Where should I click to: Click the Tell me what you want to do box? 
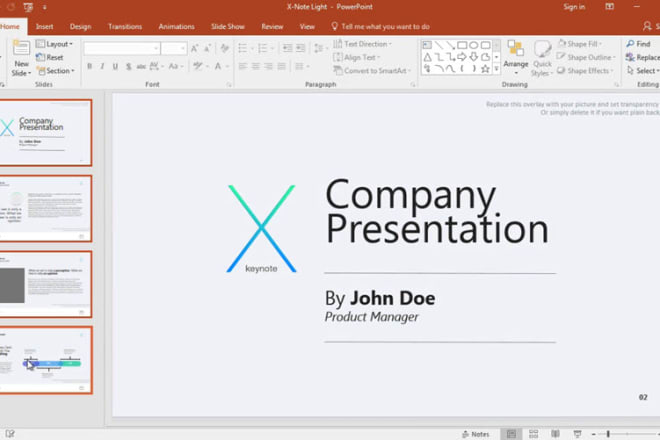[x=381, y=27]
